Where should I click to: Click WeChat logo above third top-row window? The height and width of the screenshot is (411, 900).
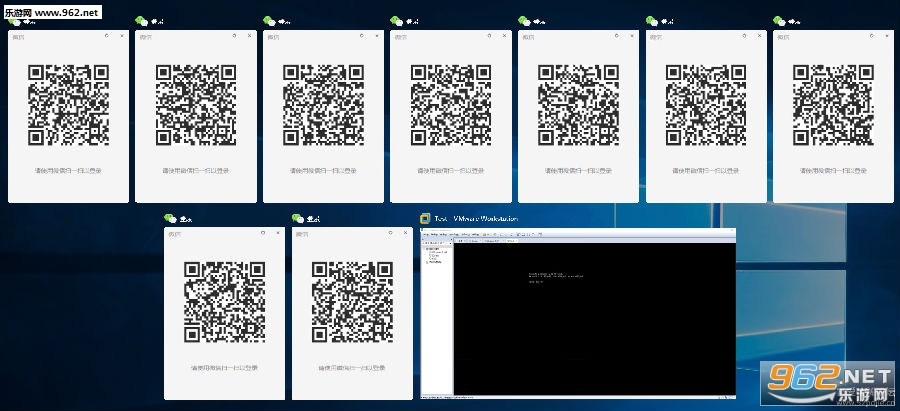(269, 21)
